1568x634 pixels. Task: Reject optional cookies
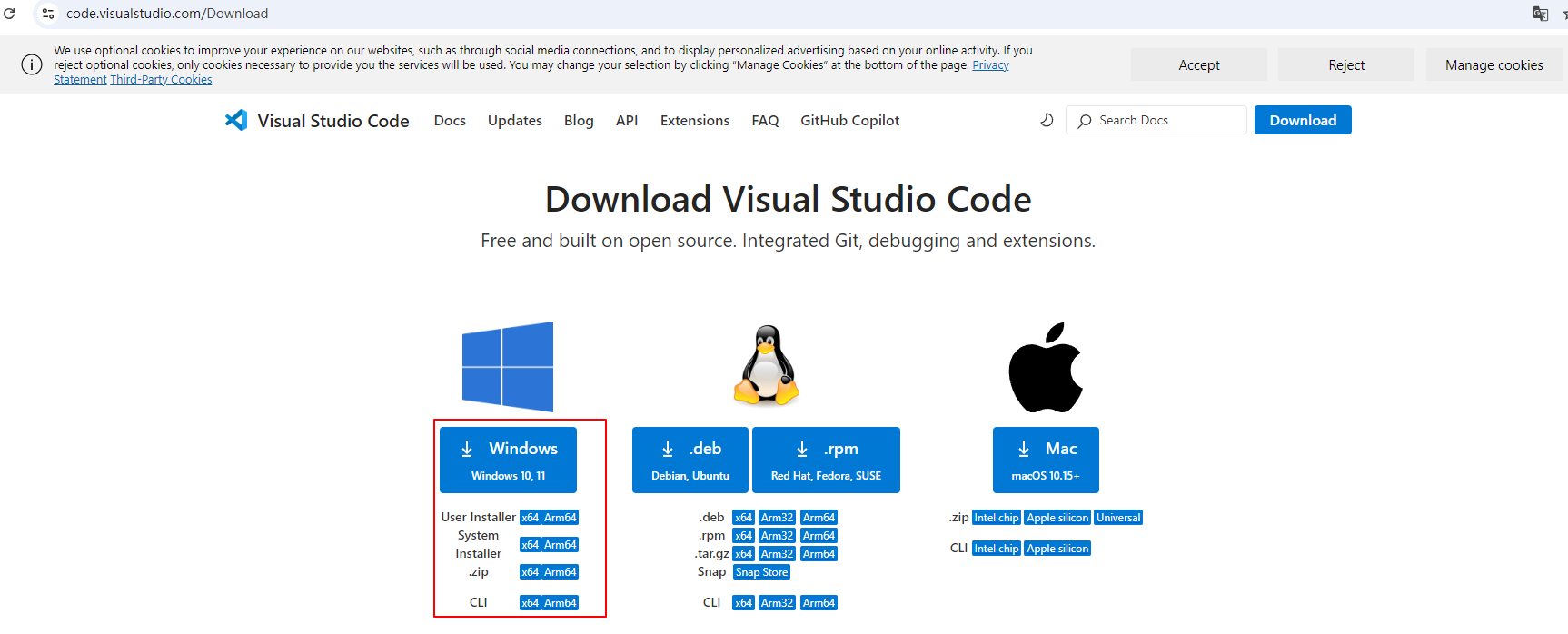[x=1346, y=64]
